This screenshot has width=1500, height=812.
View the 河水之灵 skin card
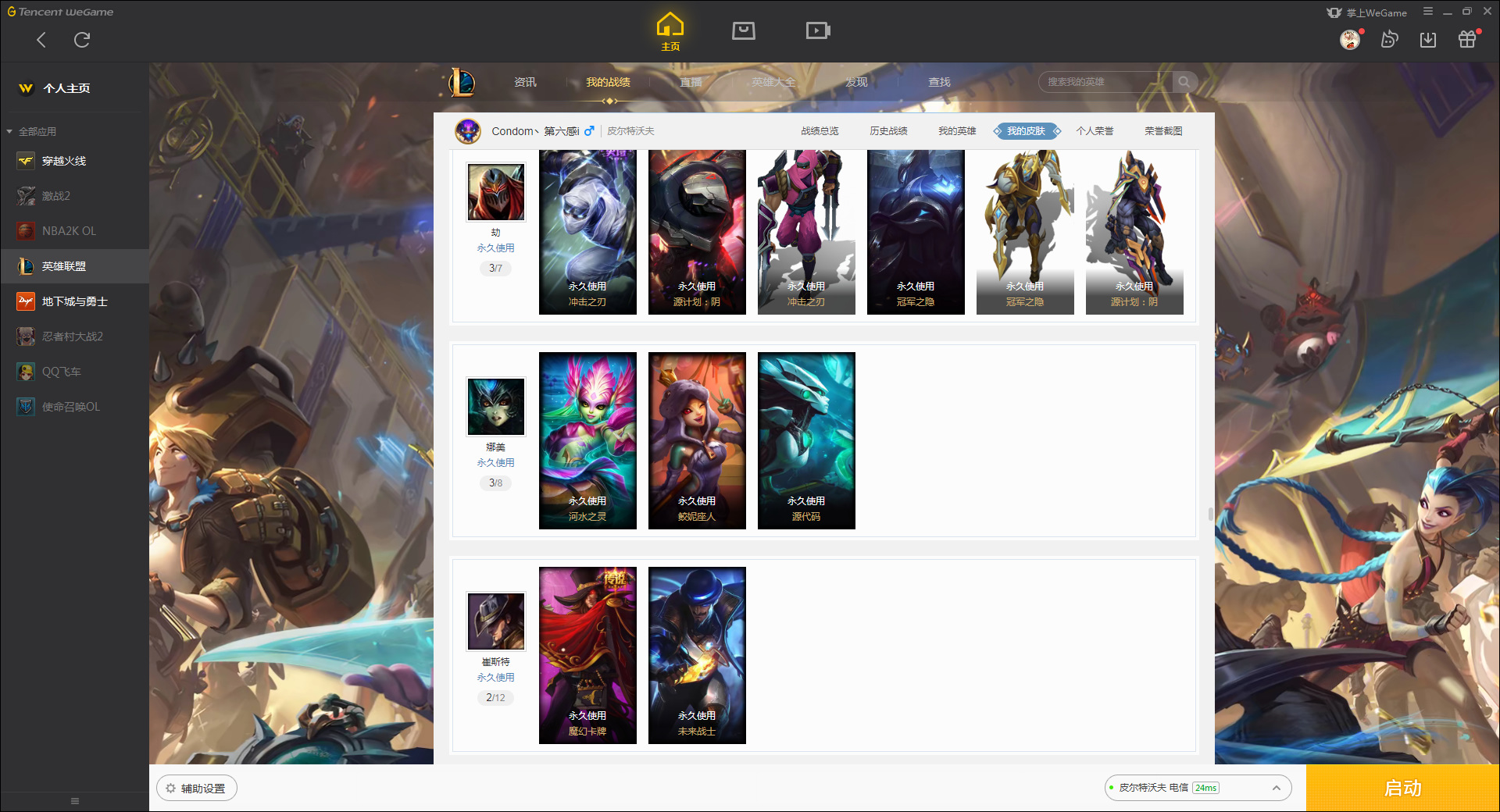click(587, 440)
